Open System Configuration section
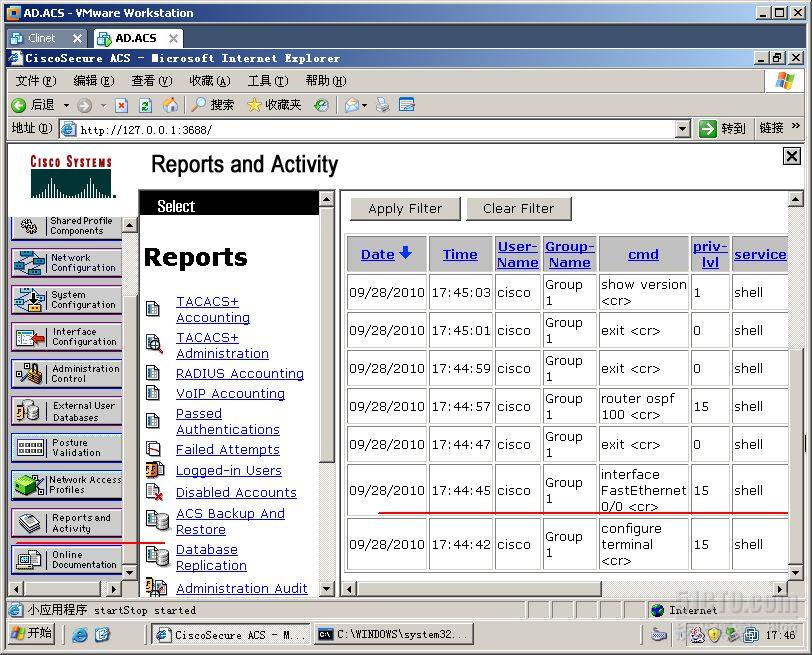The height and width of the screenshot is (655, 812). click(66, 300)
